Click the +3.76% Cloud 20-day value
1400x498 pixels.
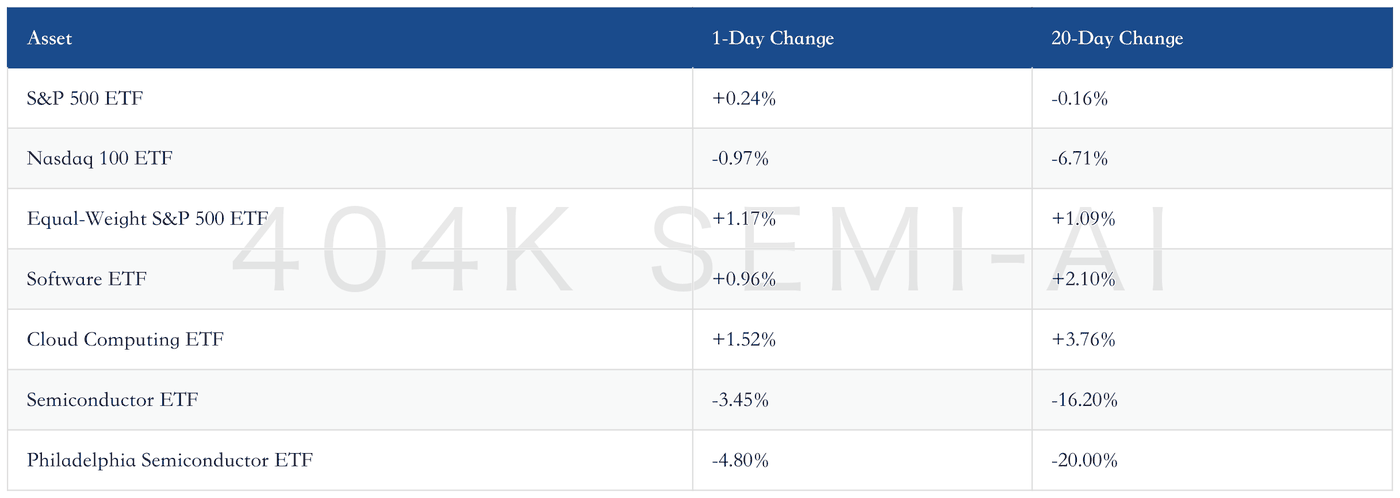[x=1084, y=339]
